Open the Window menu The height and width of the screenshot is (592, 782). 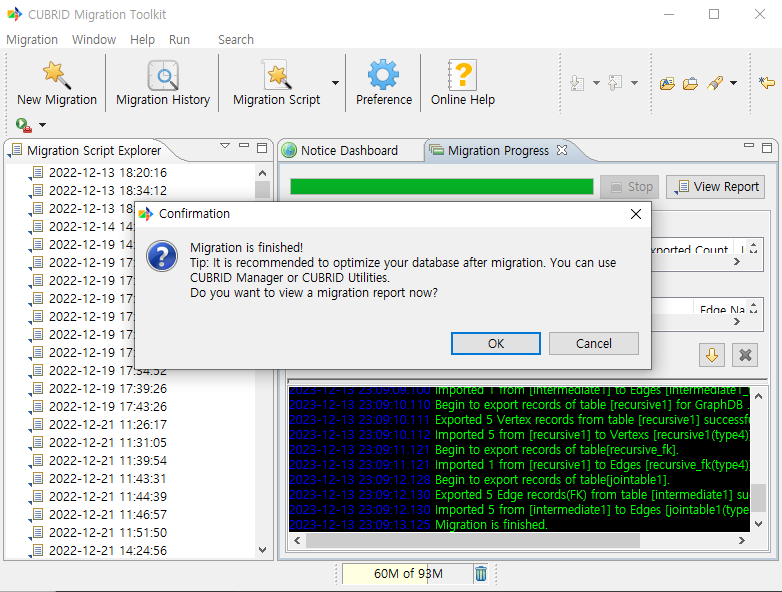click(x=94, y=39)
